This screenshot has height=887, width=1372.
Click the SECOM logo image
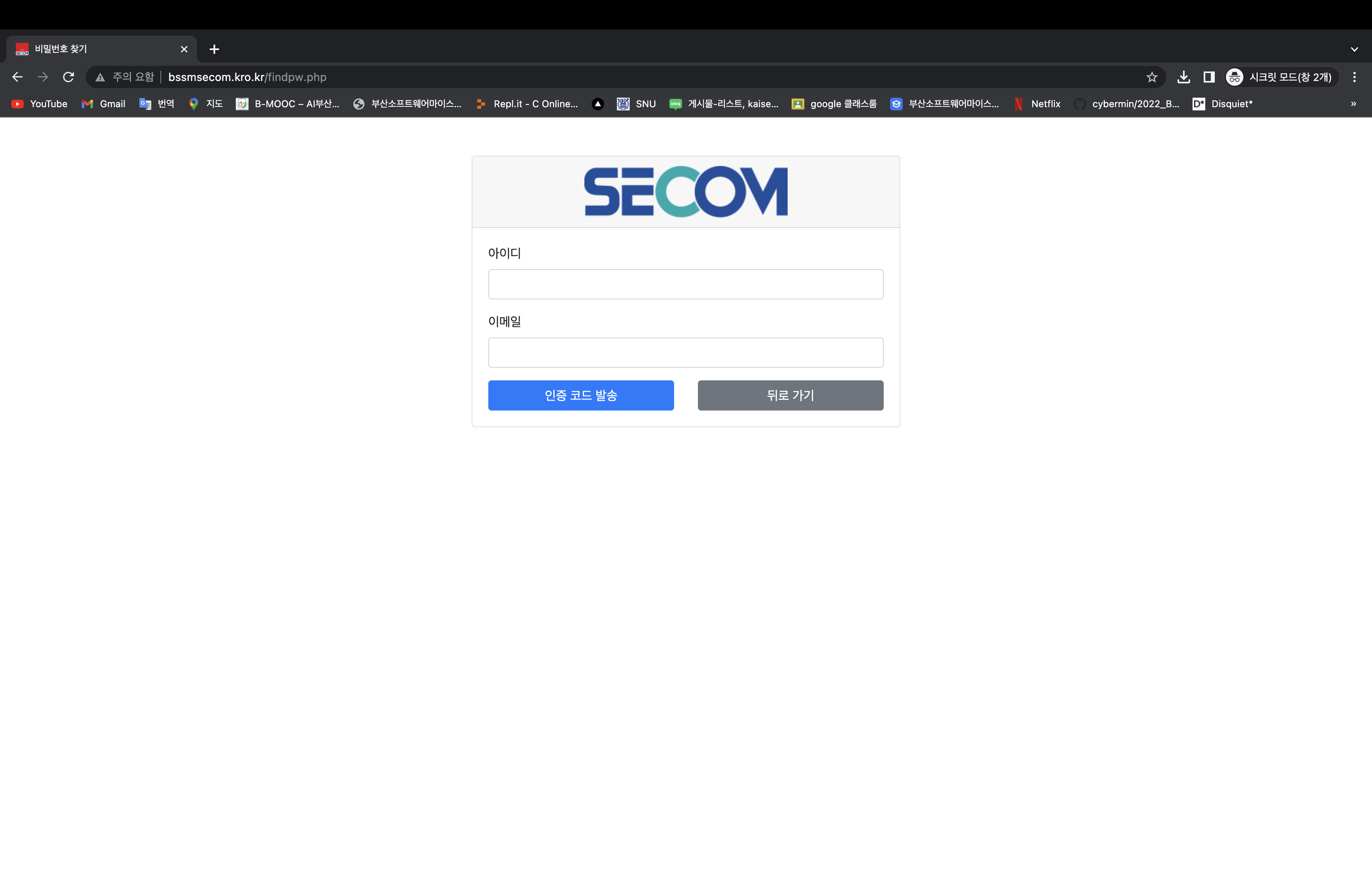686,192
